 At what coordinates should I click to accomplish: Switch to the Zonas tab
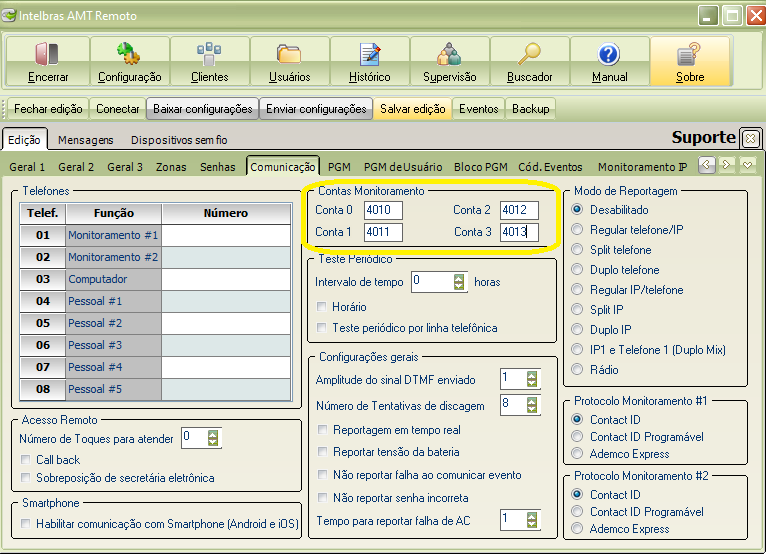(171, 167)
